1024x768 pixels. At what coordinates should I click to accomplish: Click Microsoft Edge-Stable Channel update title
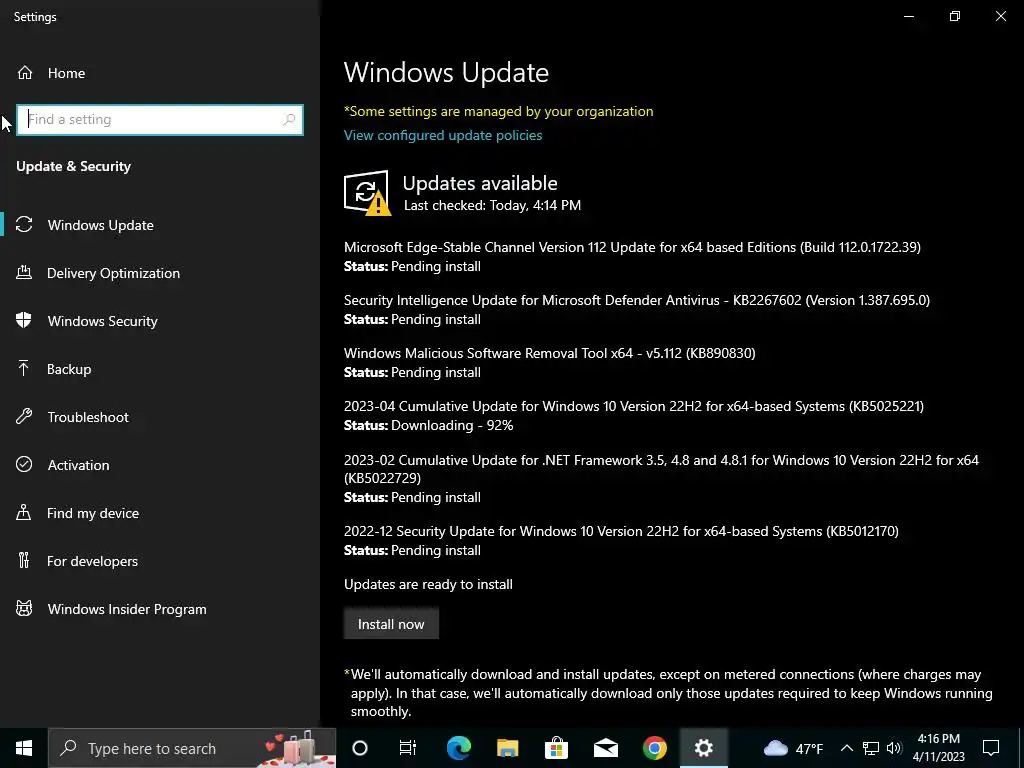coord(632,247)
